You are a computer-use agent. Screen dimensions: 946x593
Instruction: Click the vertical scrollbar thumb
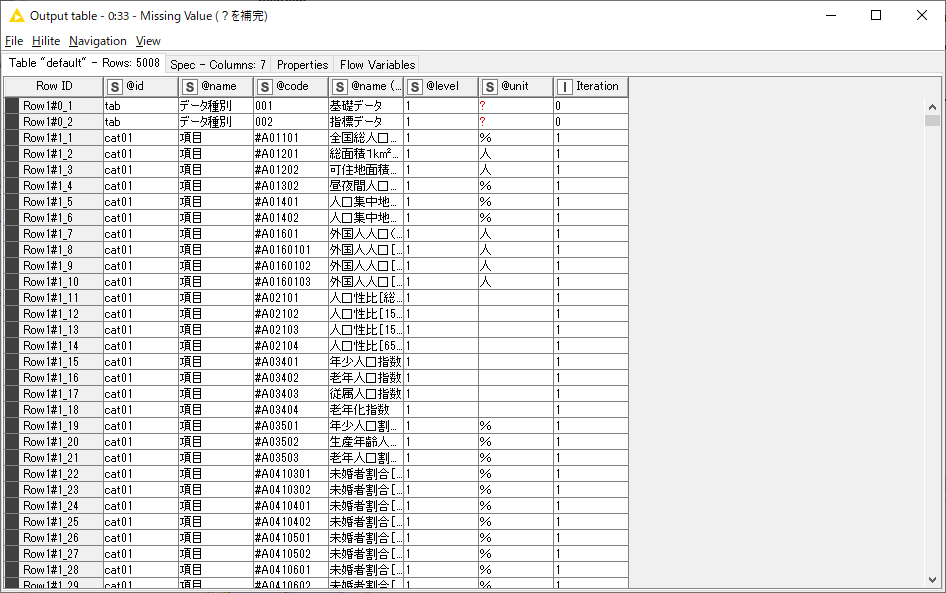932,120
